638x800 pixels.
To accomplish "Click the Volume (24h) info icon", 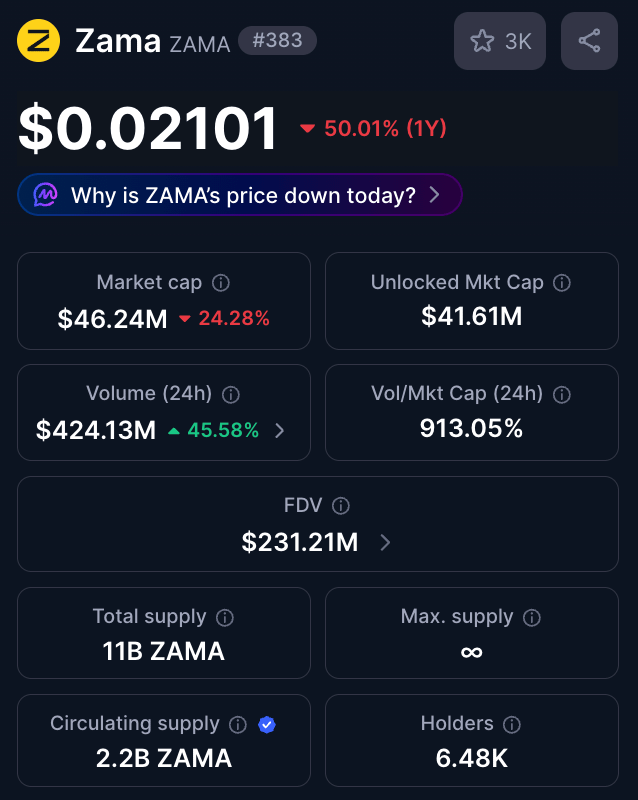I will point(231,395).
